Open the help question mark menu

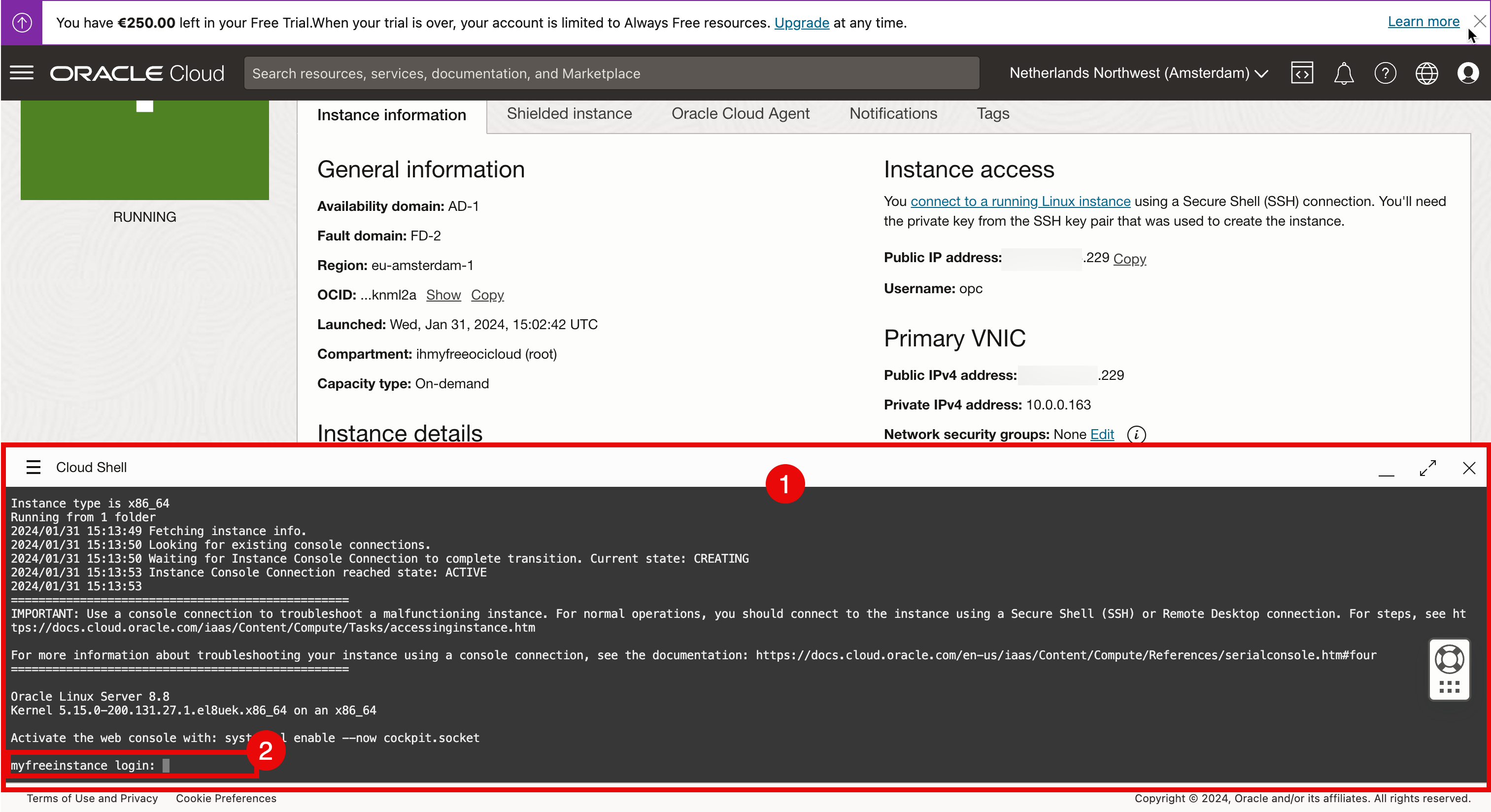tap(1385, 73)
